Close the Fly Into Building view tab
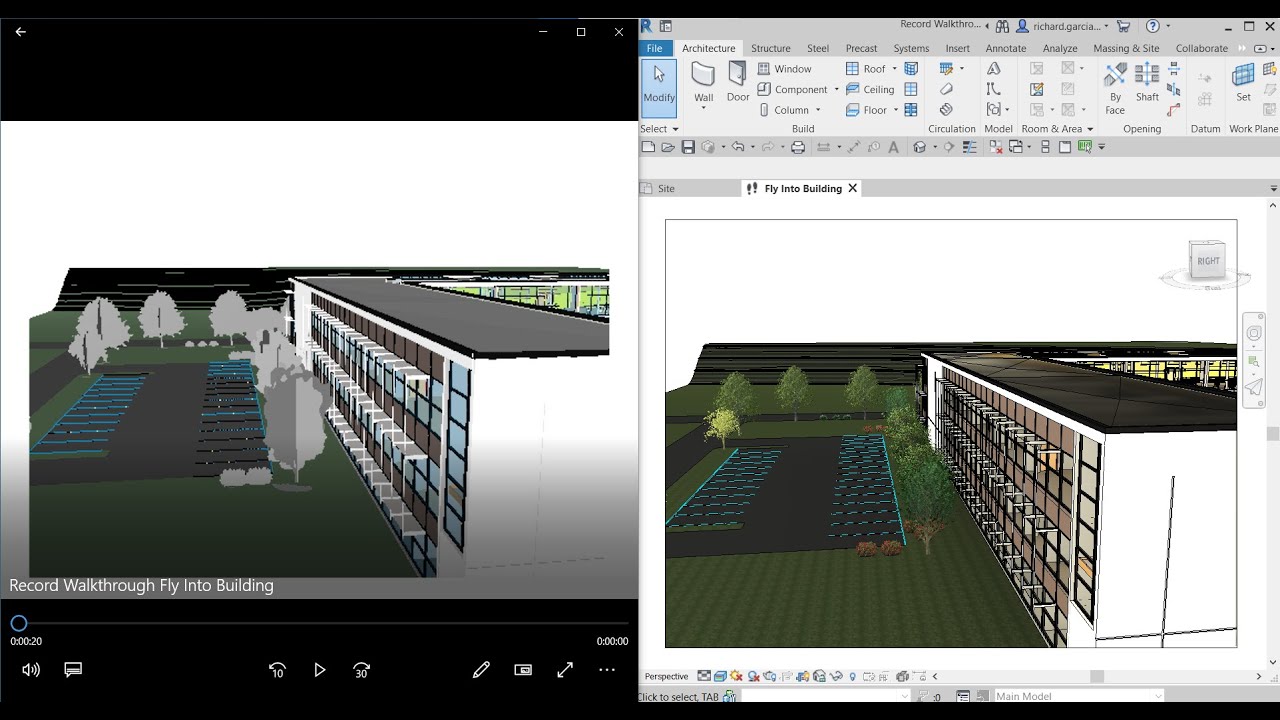The image size is (1280, 720). 853,188
